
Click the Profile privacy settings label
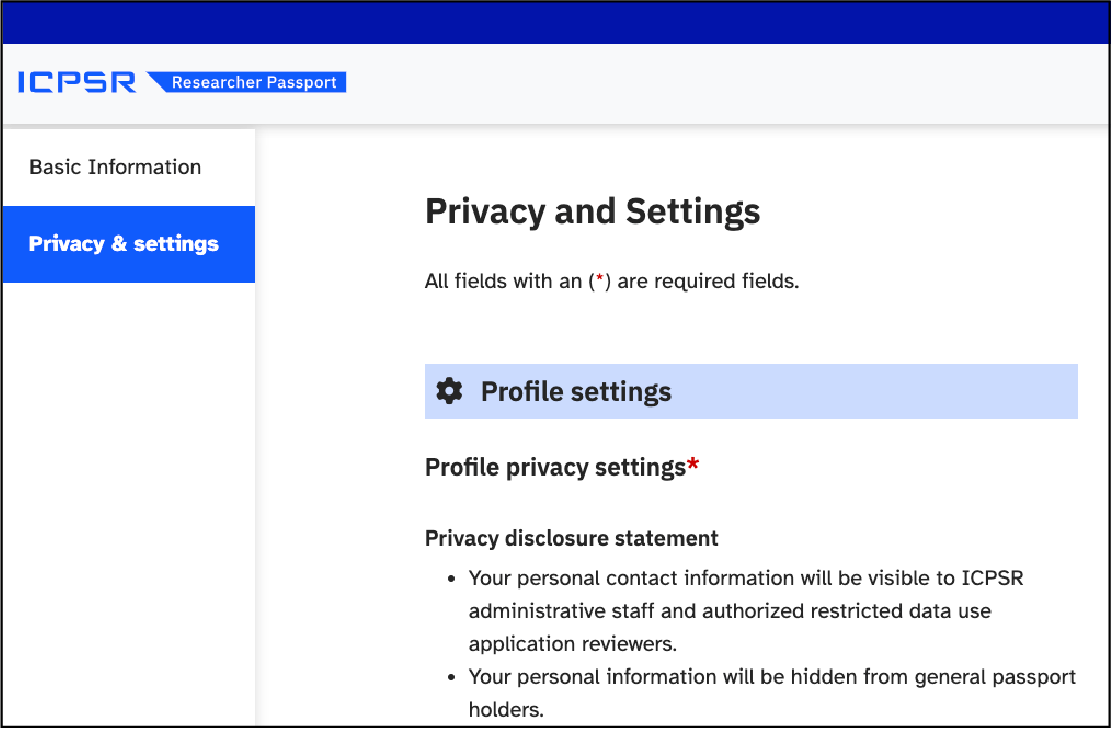coord(562,468)
